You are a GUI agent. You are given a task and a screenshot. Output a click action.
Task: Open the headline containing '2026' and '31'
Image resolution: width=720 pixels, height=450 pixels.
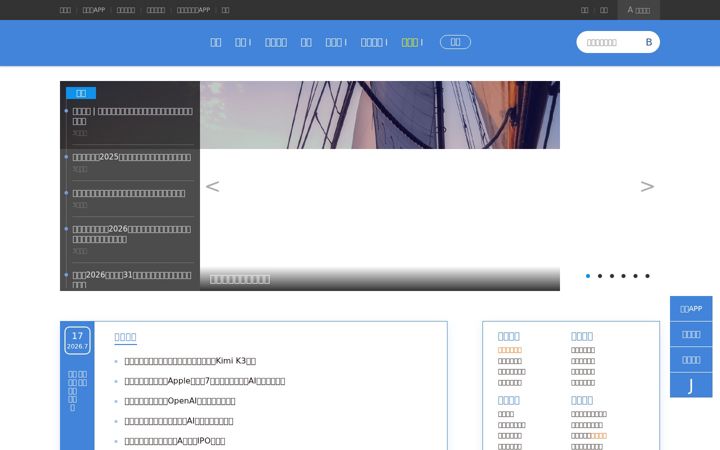tap(132, 279)
